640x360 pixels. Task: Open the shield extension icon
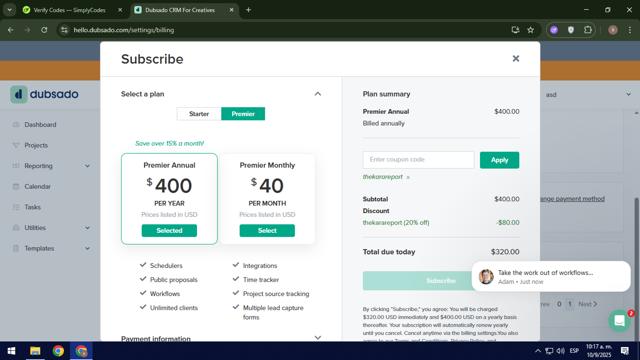(571, 30)
